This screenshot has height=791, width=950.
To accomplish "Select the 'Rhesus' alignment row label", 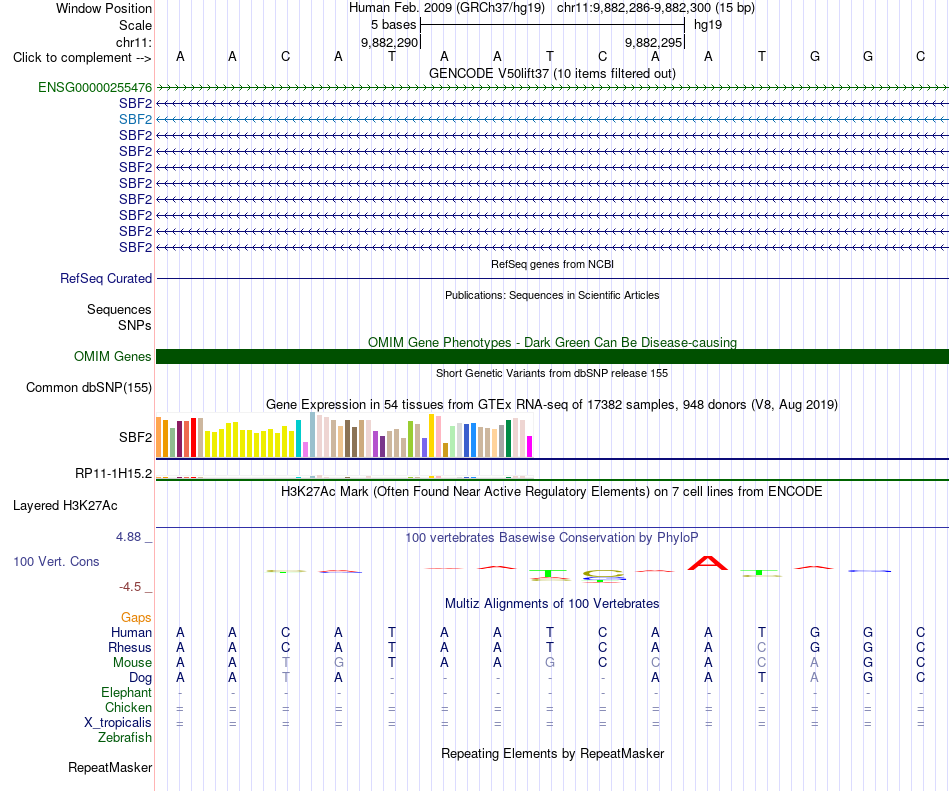I will coord(130,647).
